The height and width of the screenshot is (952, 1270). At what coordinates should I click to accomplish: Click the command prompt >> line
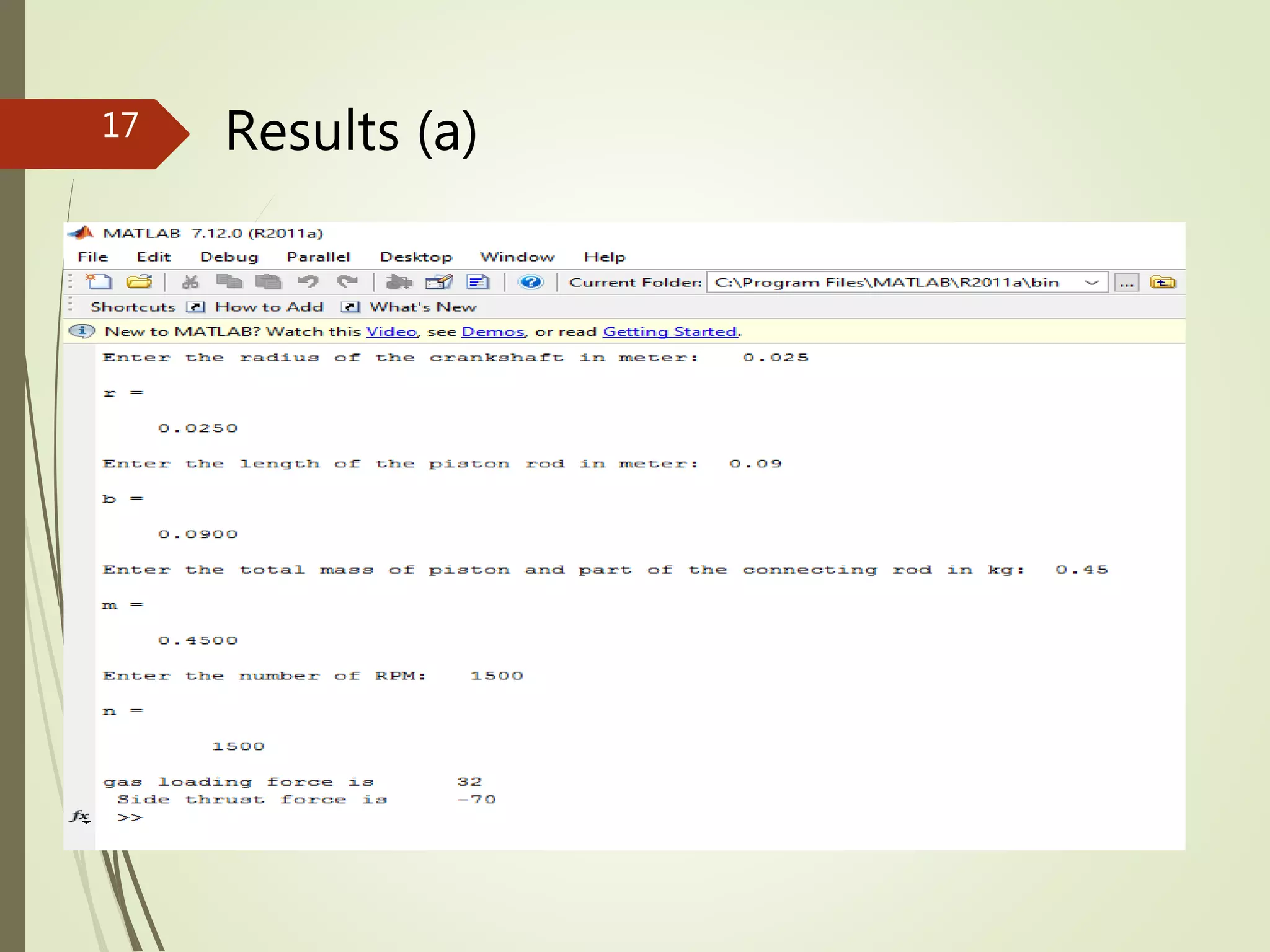[130, 818]
